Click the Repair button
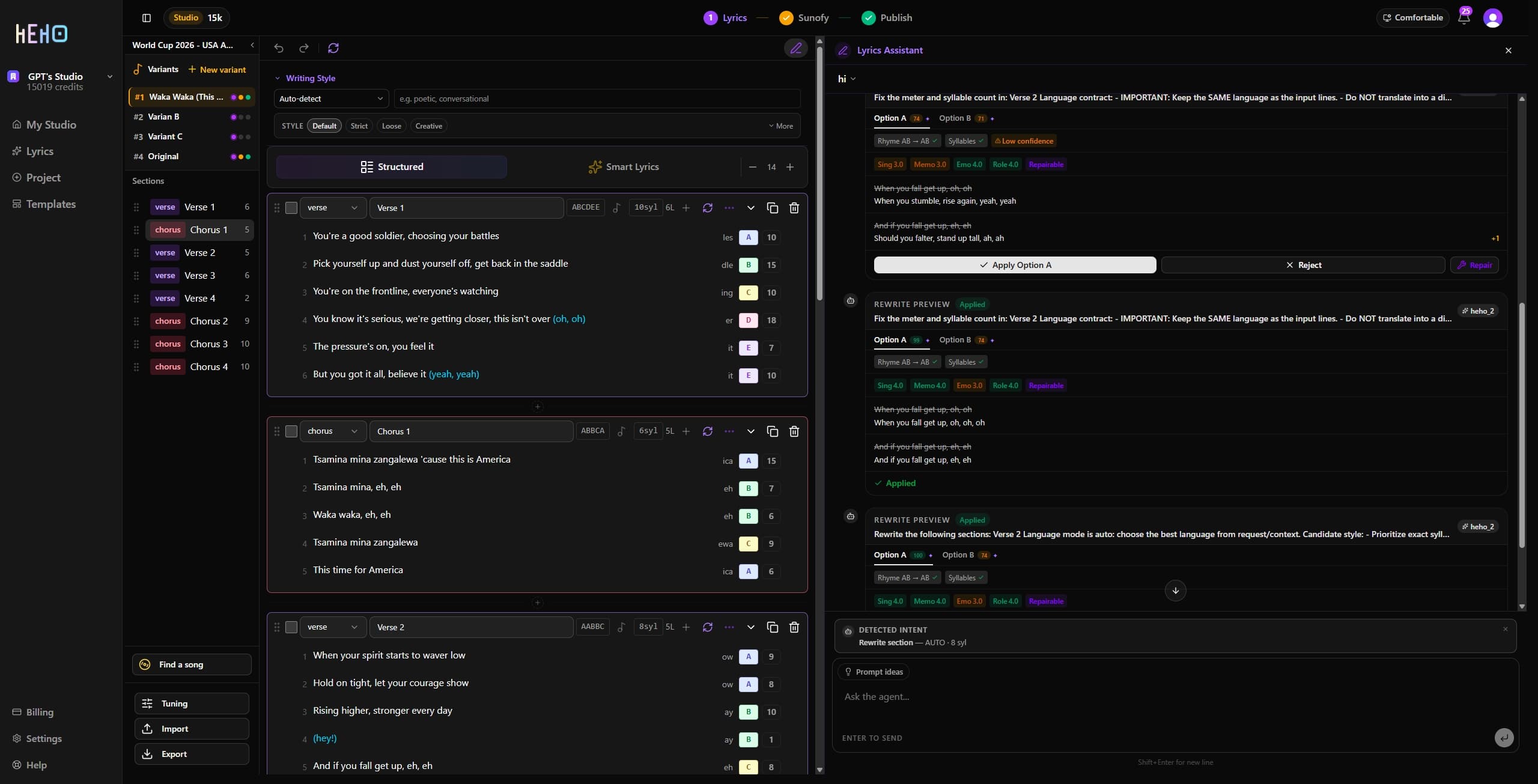The width and height of the screenshot is (1538, 784). click(1474, 265)
